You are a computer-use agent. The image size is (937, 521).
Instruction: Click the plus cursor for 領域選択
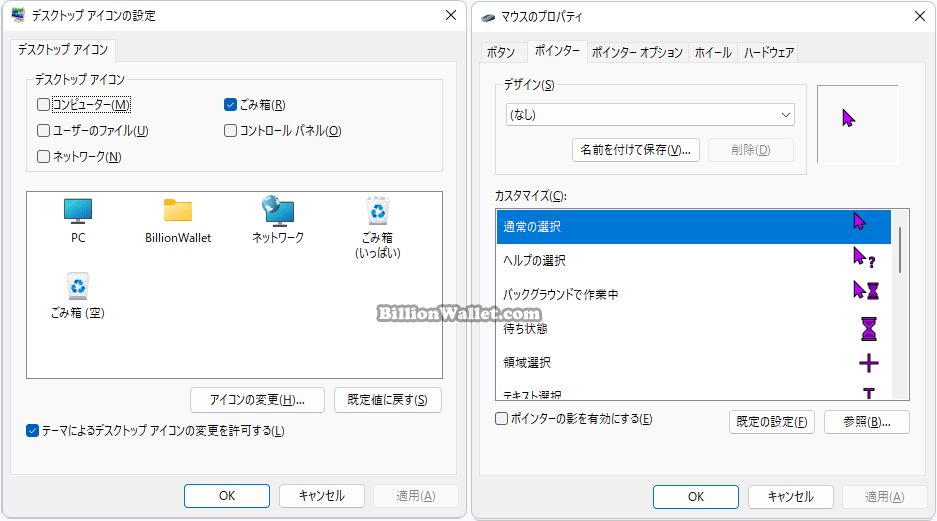click(x=869, y=363)
